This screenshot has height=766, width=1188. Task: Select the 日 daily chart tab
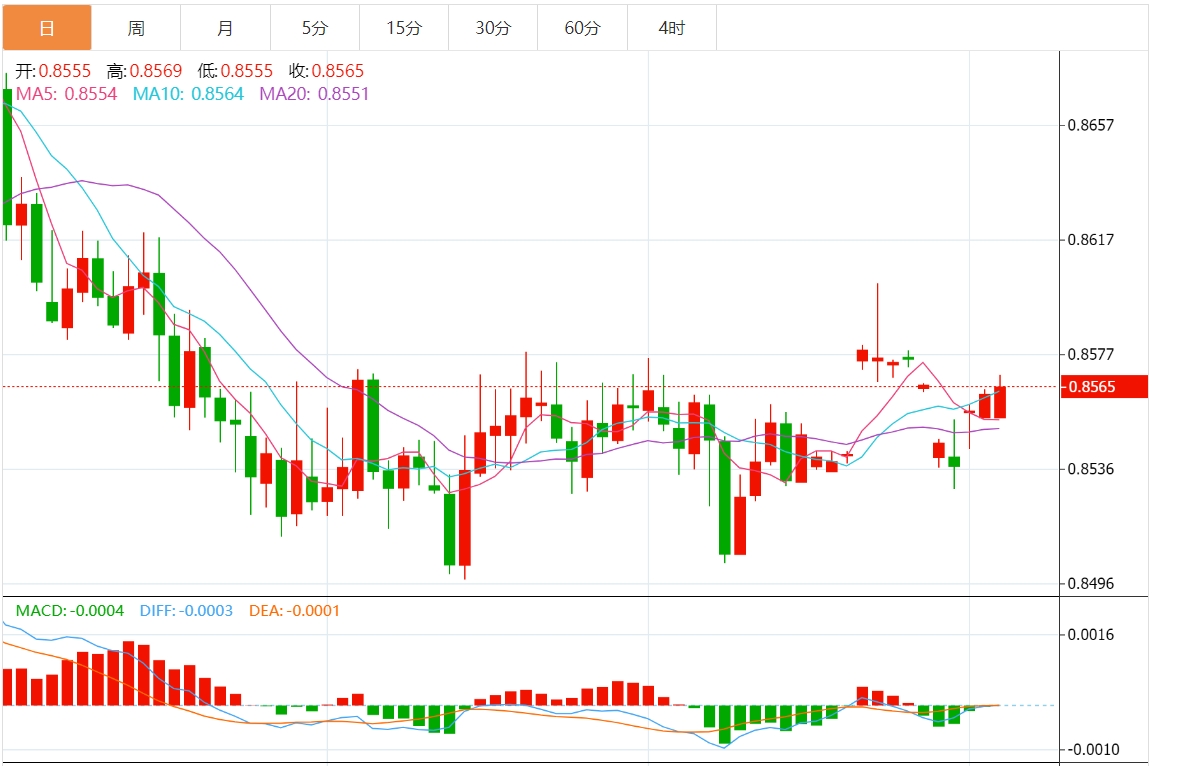(47, 28)
